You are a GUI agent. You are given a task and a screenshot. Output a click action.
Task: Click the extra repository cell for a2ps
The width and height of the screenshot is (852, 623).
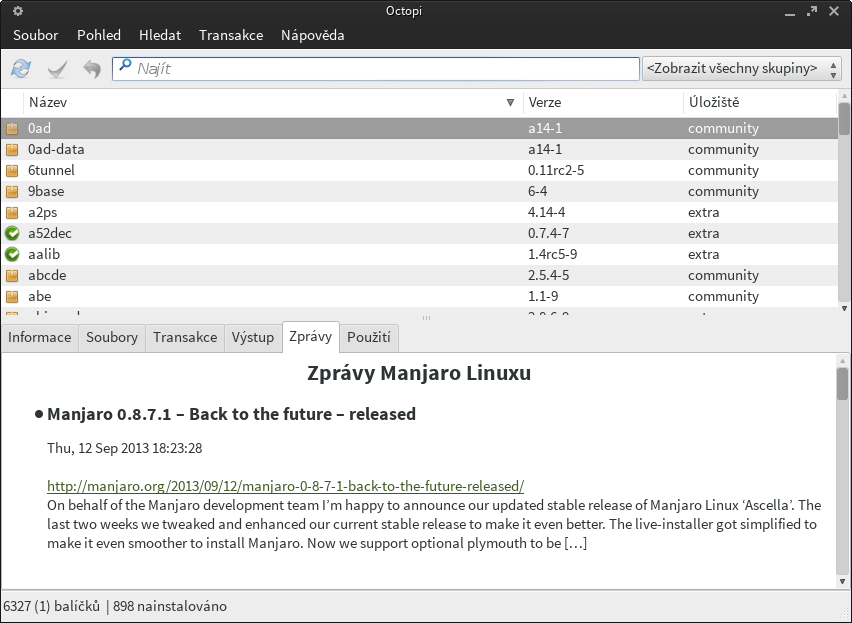coord(704,212)
